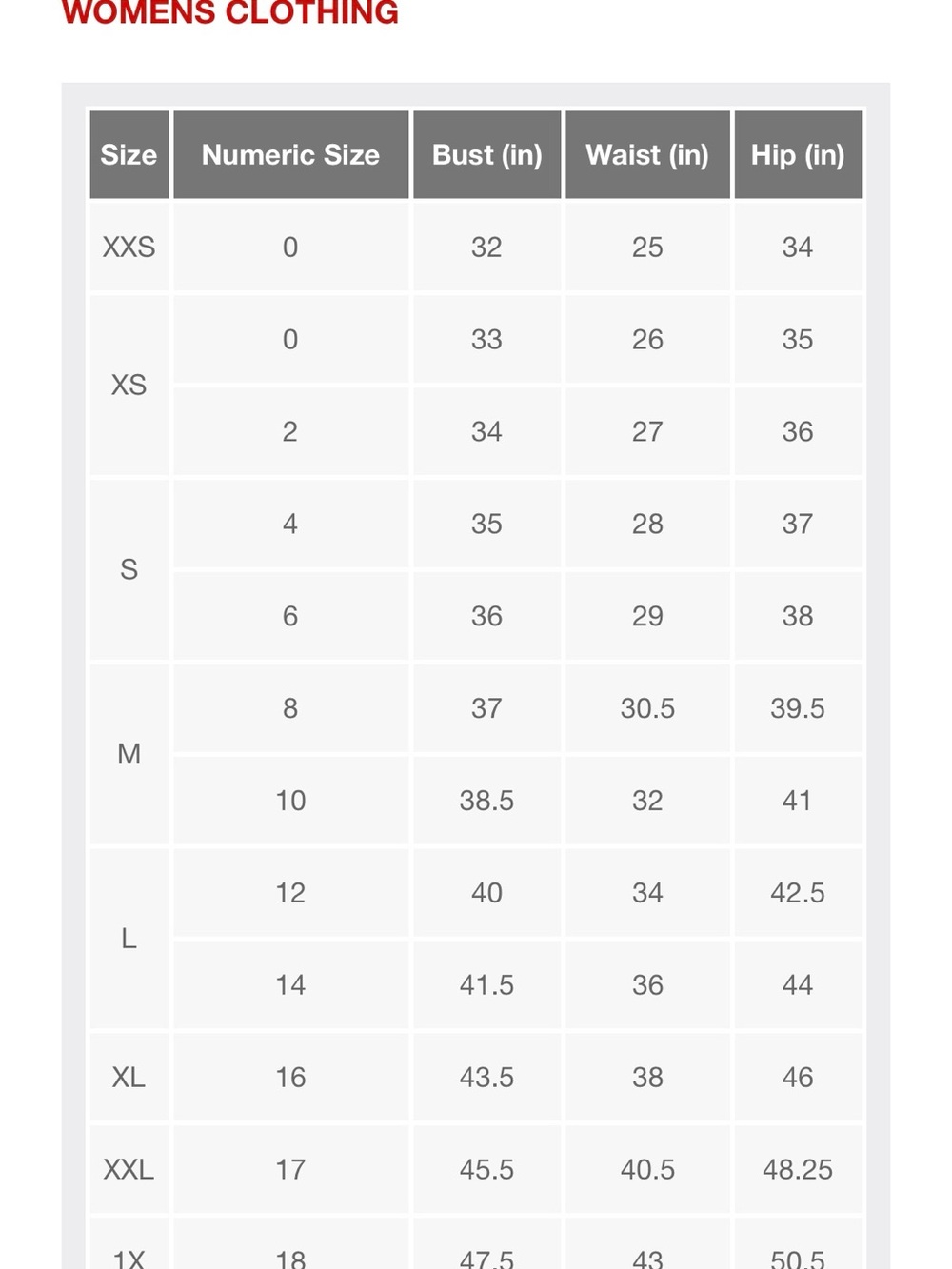
Task: Select numeric size 17 cell
Action: (x=290, y=1169)
